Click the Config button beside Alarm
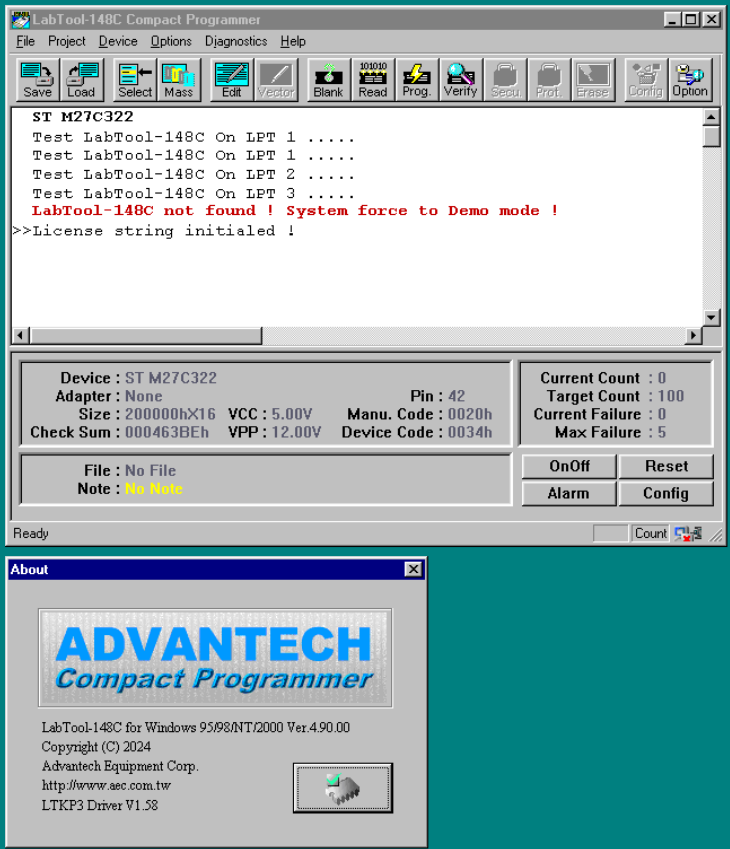The width and height of the screenshot is (730, 849). pyautogui.click(x=666, y=493)
